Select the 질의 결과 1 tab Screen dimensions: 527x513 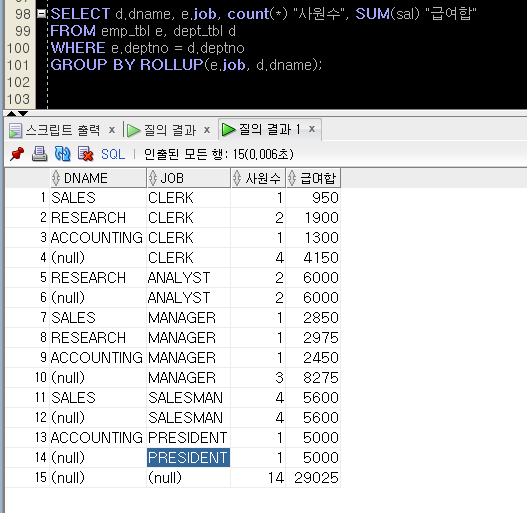coord(270,129)
